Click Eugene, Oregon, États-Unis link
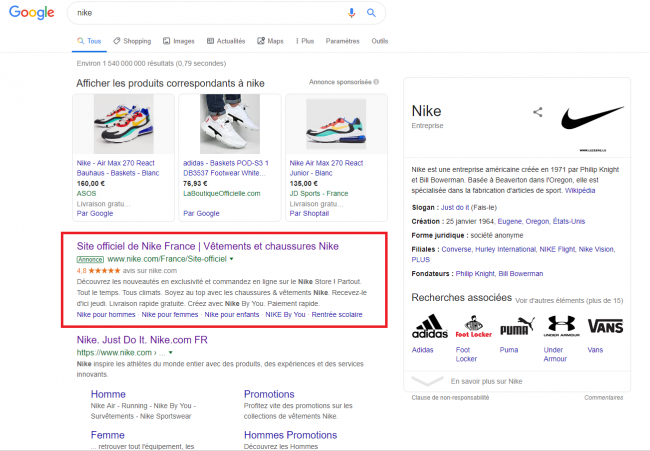The height and width of the screenshot is (451, 650). [x=541, y=221]
